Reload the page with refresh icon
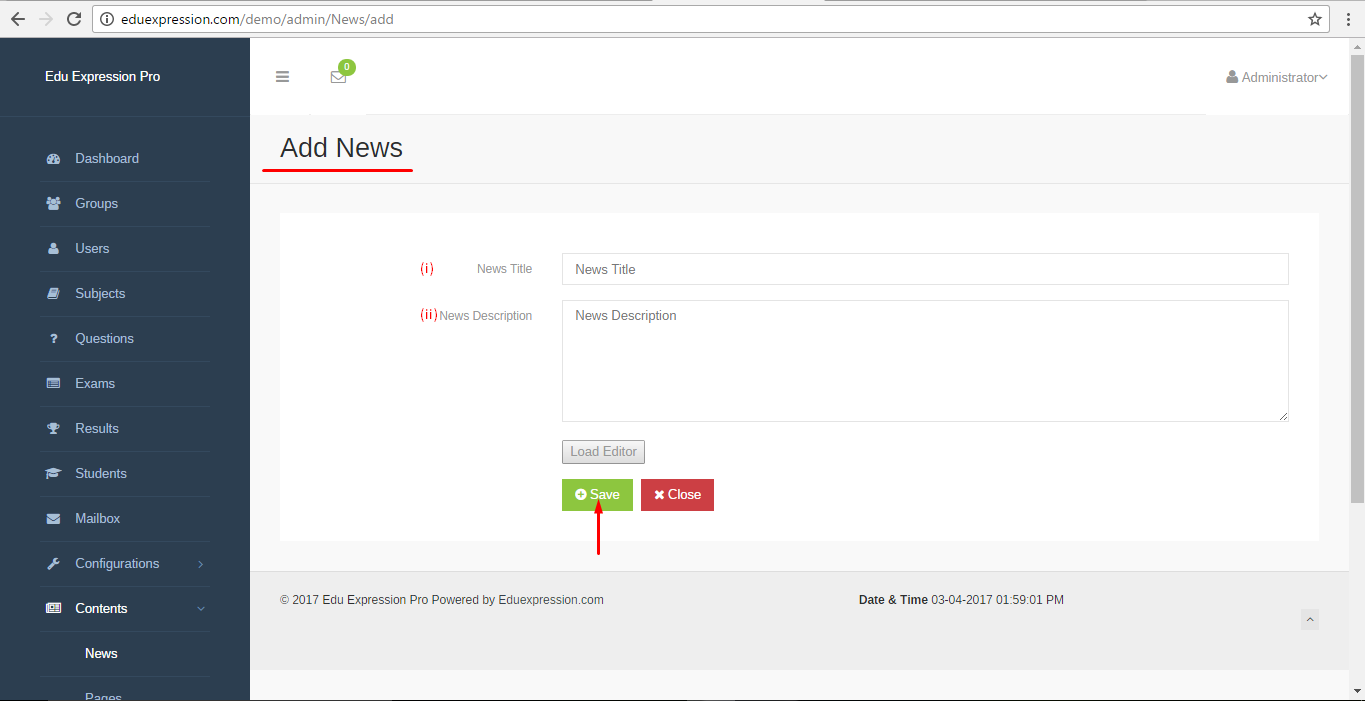1365x701 pixels. (x=73, y=19)
